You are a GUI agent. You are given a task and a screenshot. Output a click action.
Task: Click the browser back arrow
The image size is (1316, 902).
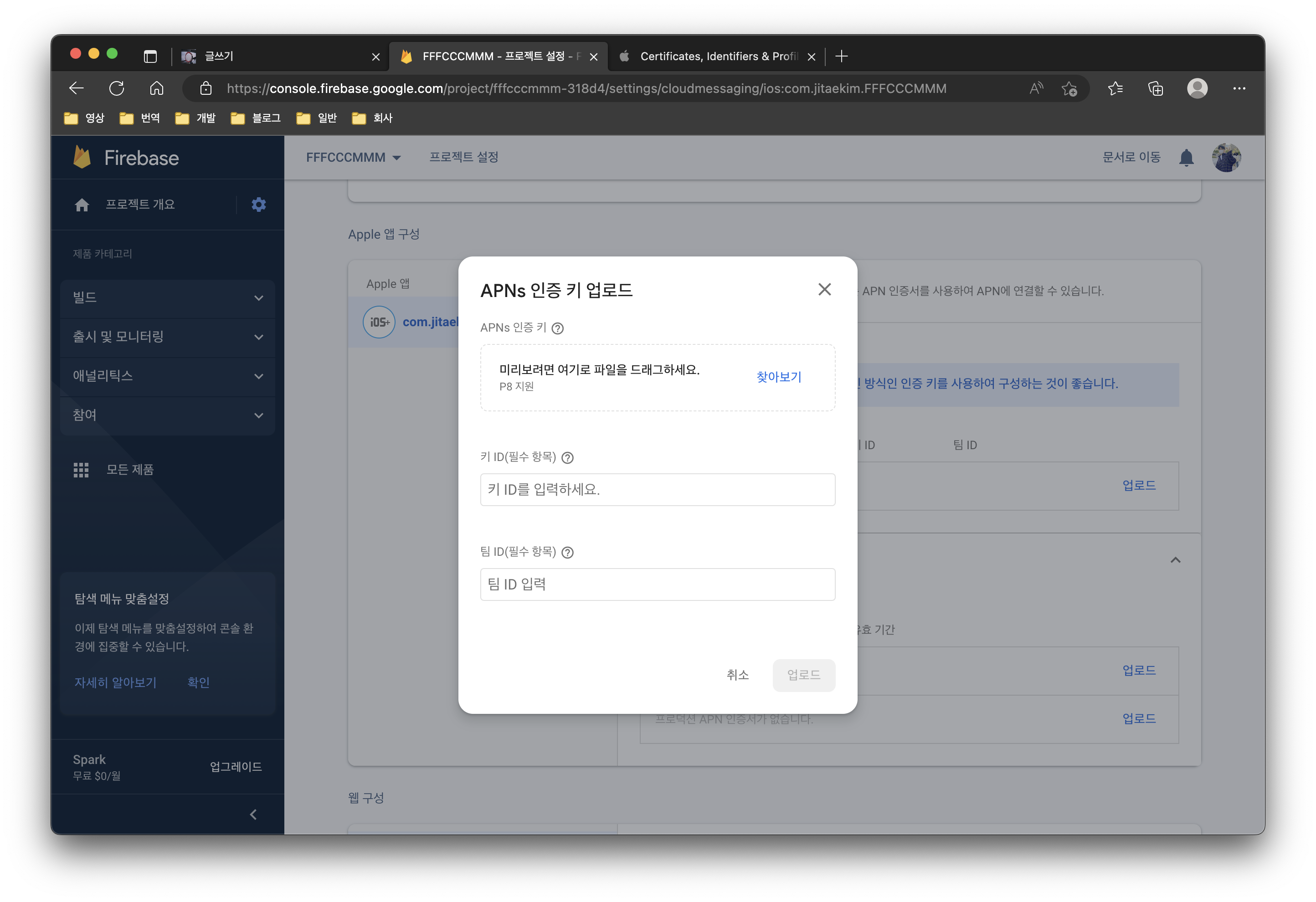(x=77, y=88)
